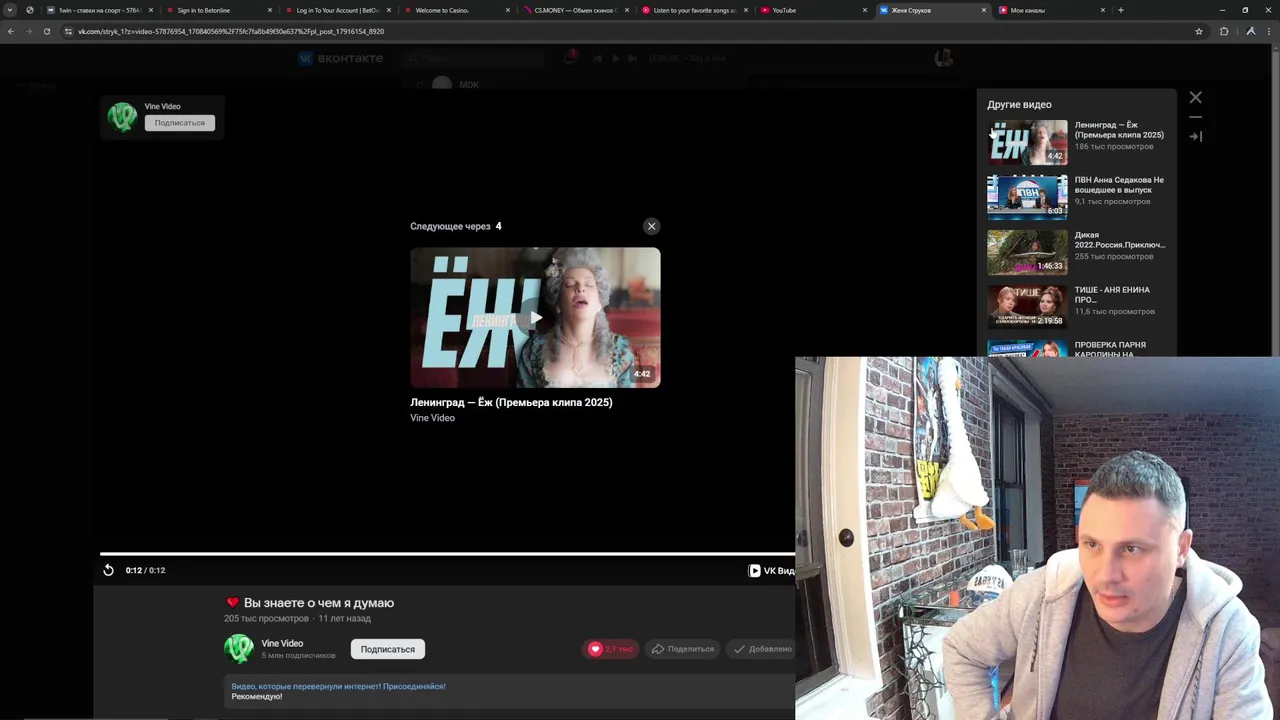This screenshot has height=720, width=1280.
Task: Open Vine Video channel name under the title
Action: coord(282,643)
